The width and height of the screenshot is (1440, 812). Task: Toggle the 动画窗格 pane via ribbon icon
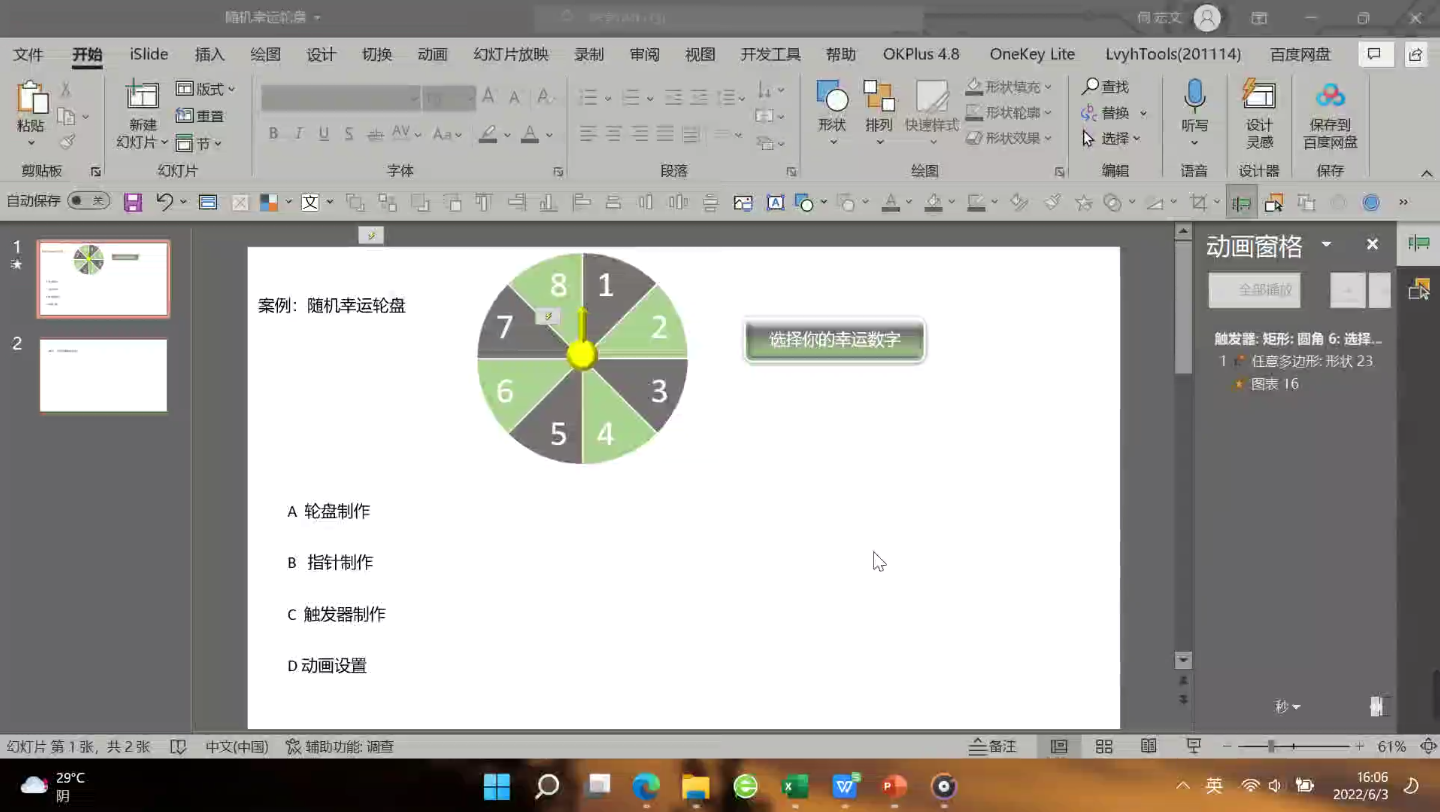tap(1241, 203)
